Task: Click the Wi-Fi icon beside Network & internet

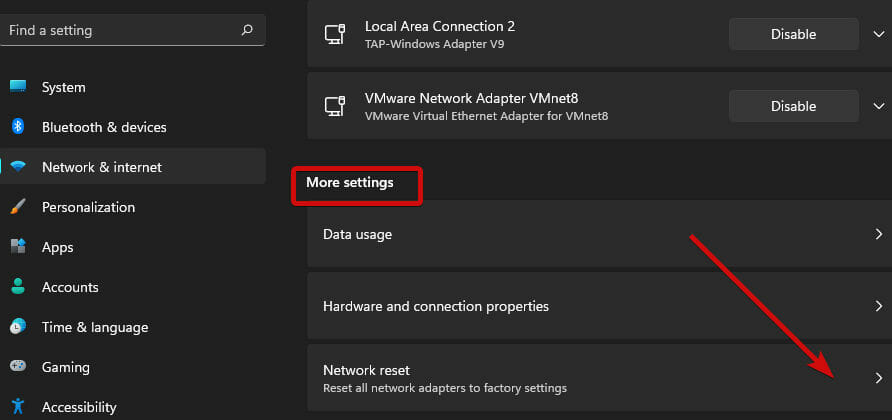Action: point(18,167)
